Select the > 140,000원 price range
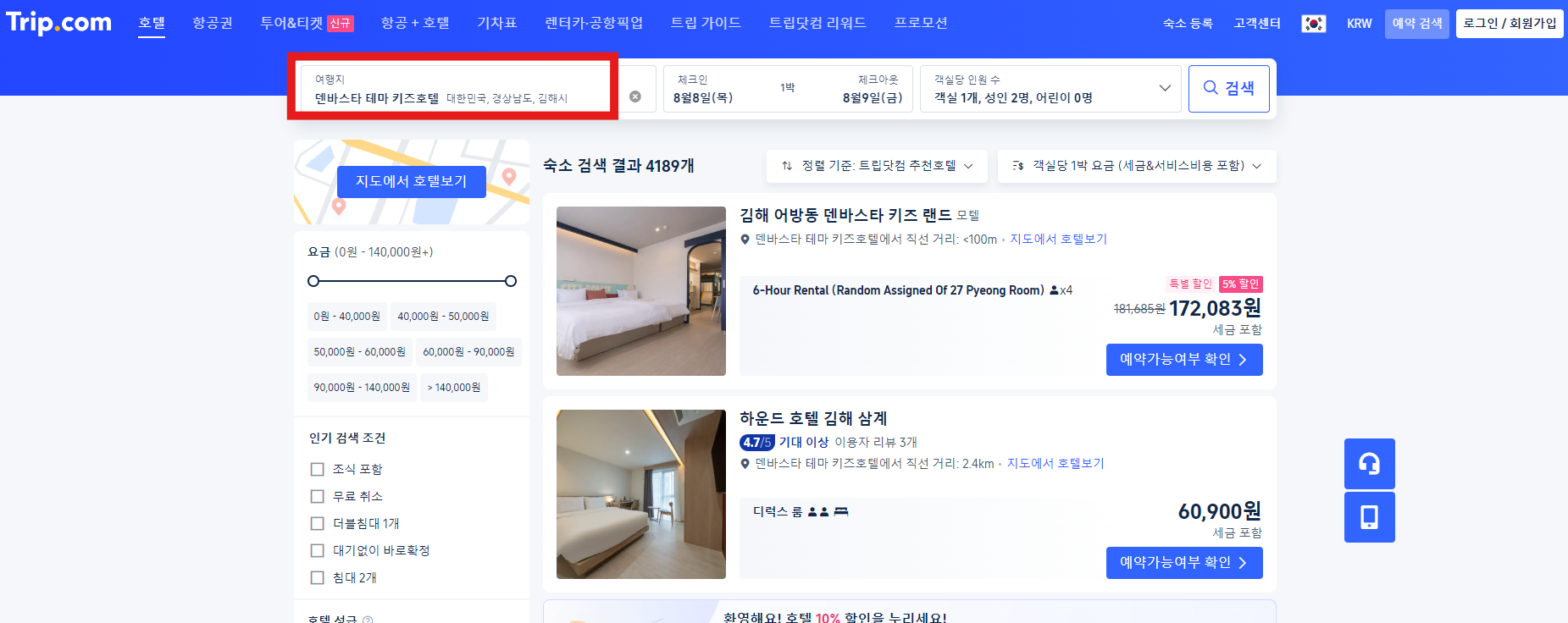Screen dimensions: 1568x623 [x=454, y=388]
